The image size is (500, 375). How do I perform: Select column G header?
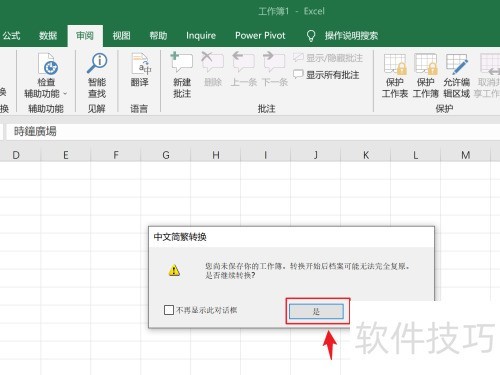click(x=166, y=155)
